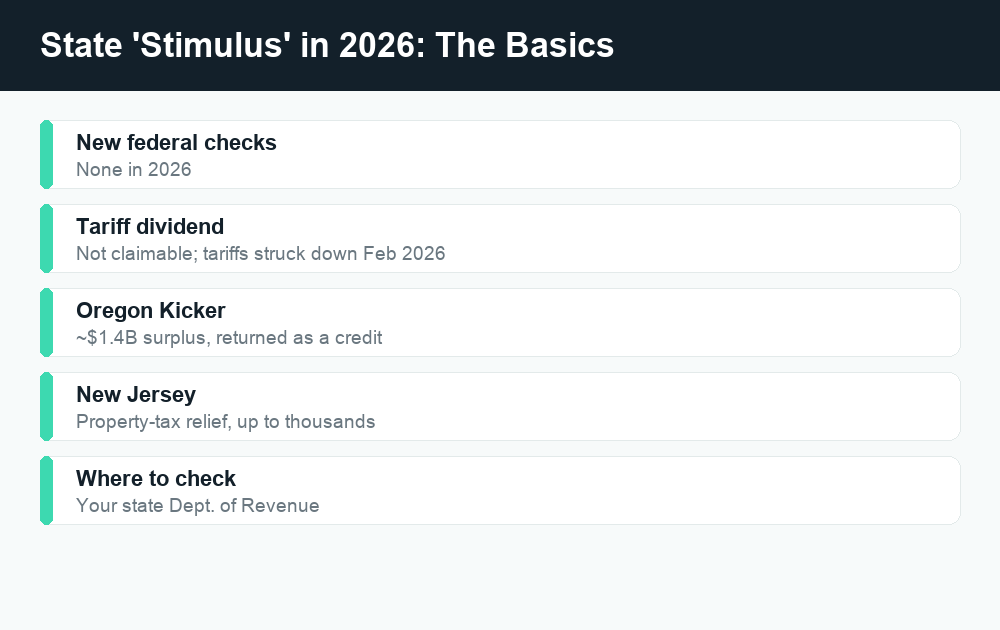Open the 'New Jersey' card heading
The width and height of the screenshot is (1000, 630).
coord(136,395)
